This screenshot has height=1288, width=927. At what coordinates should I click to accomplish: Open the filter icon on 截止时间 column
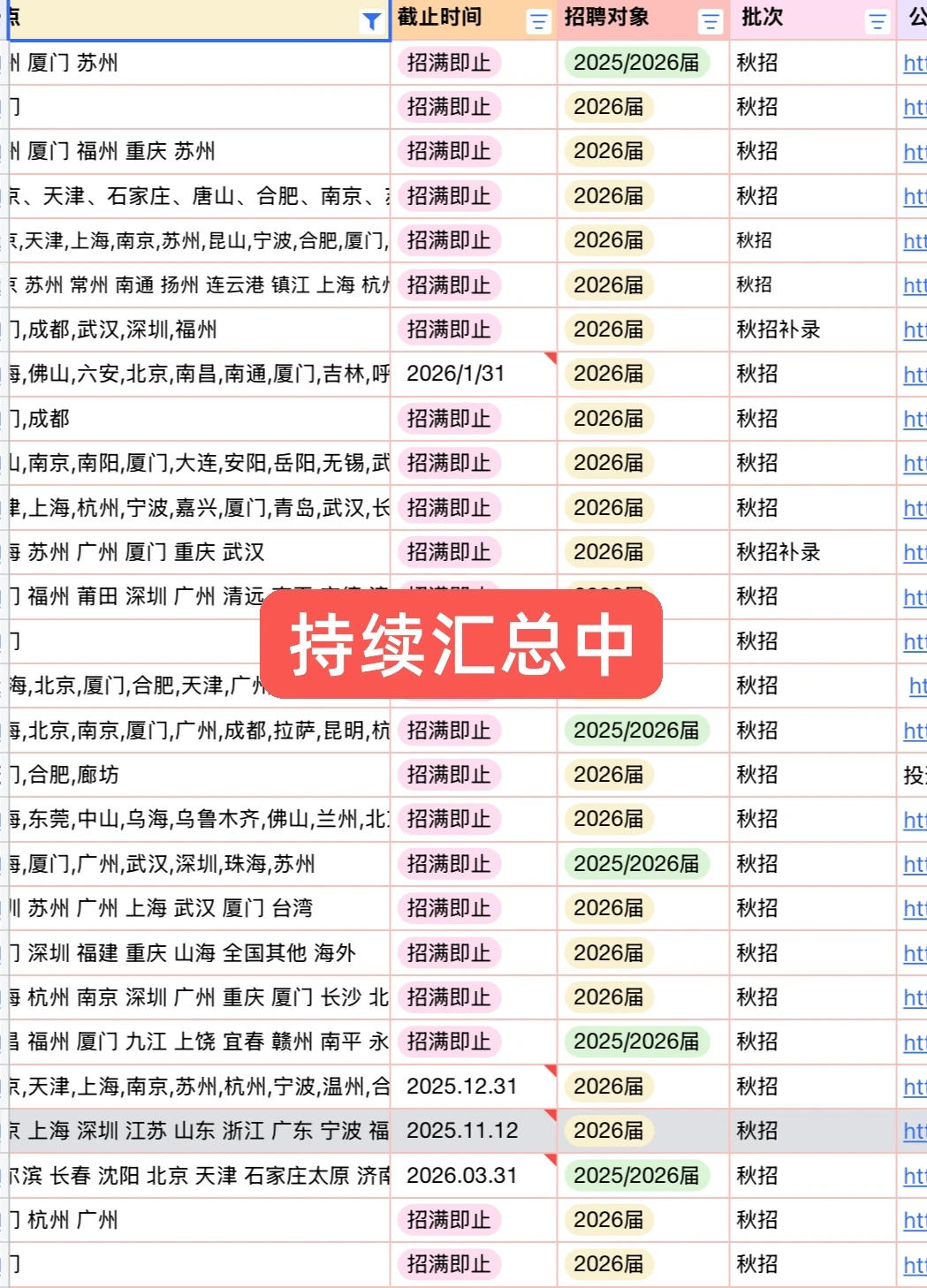pos(538,20)
